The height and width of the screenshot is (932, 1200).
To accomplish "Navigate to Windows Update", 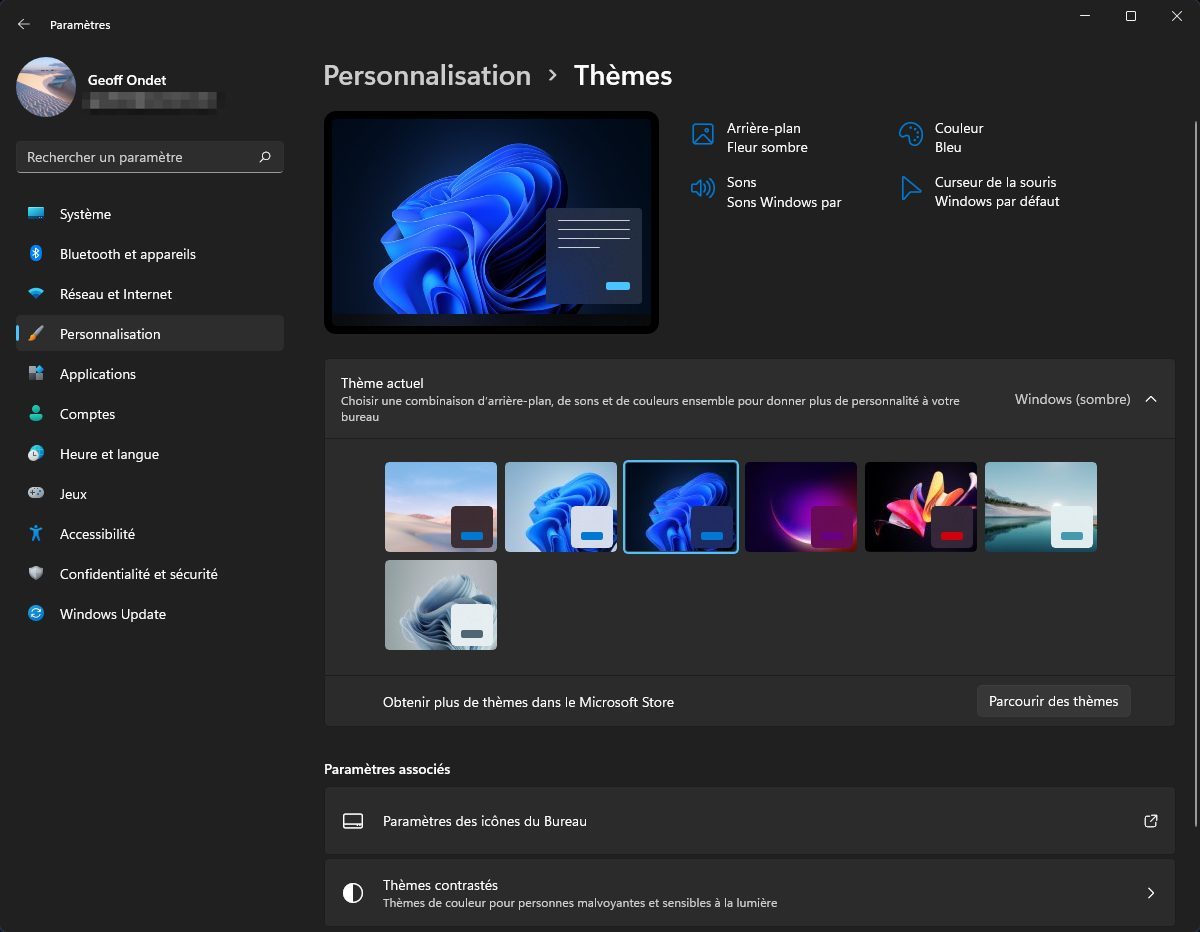I will pyautogui.click(x=150, y=614).
